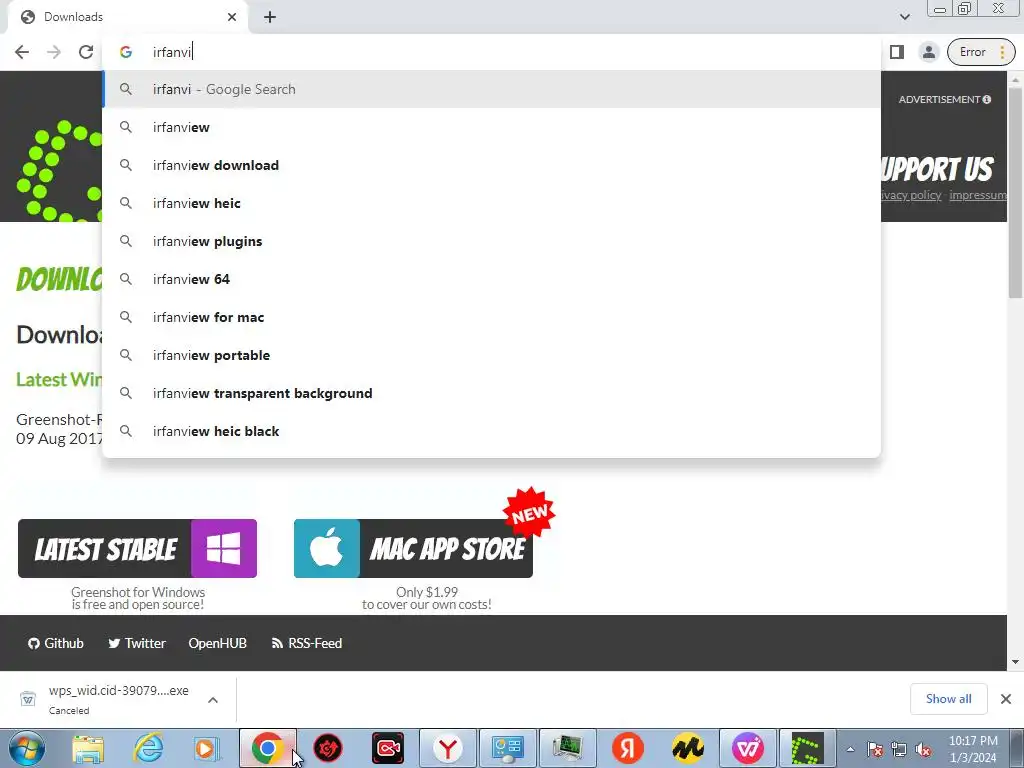Viewport: 1024px width, 768px height.
Task: Select the Downloads tab
Action: coord(127,17)
